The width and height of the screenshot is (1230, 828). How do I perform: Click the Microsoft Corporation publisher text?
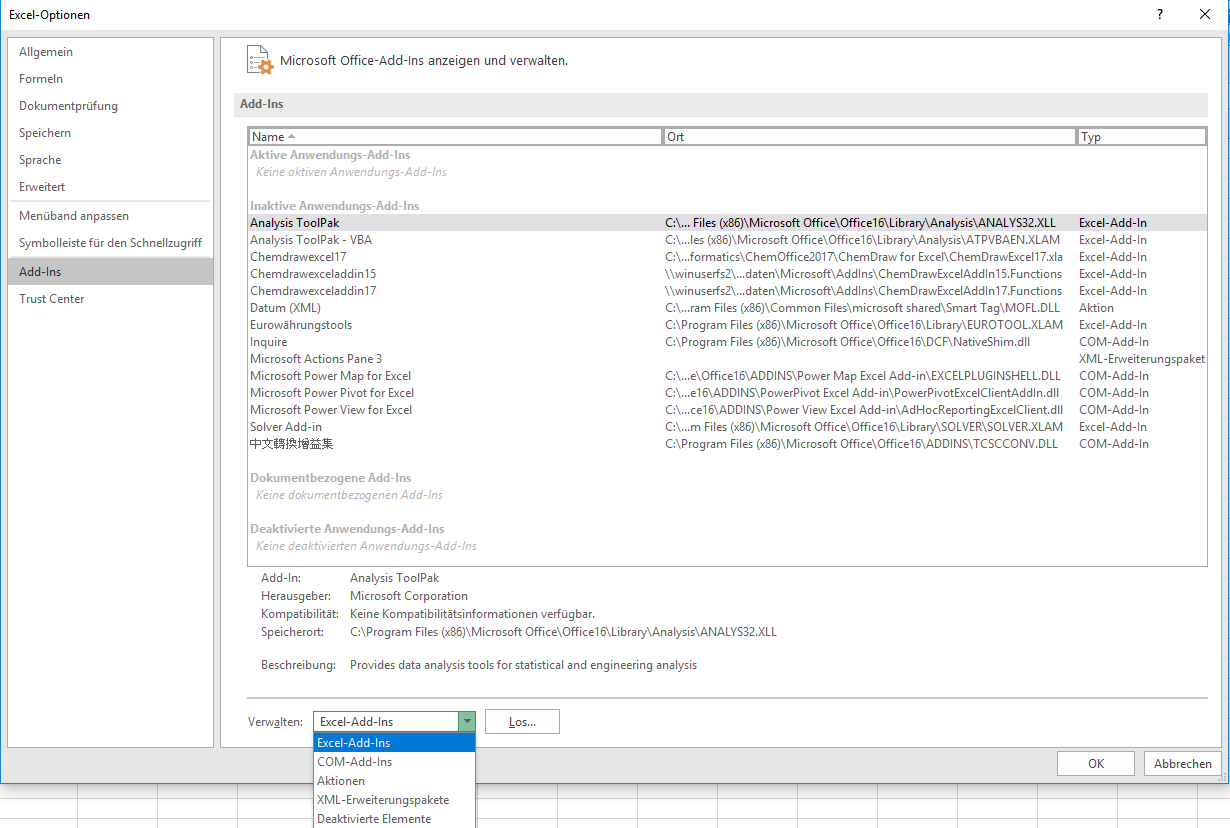tap(409, 596)
